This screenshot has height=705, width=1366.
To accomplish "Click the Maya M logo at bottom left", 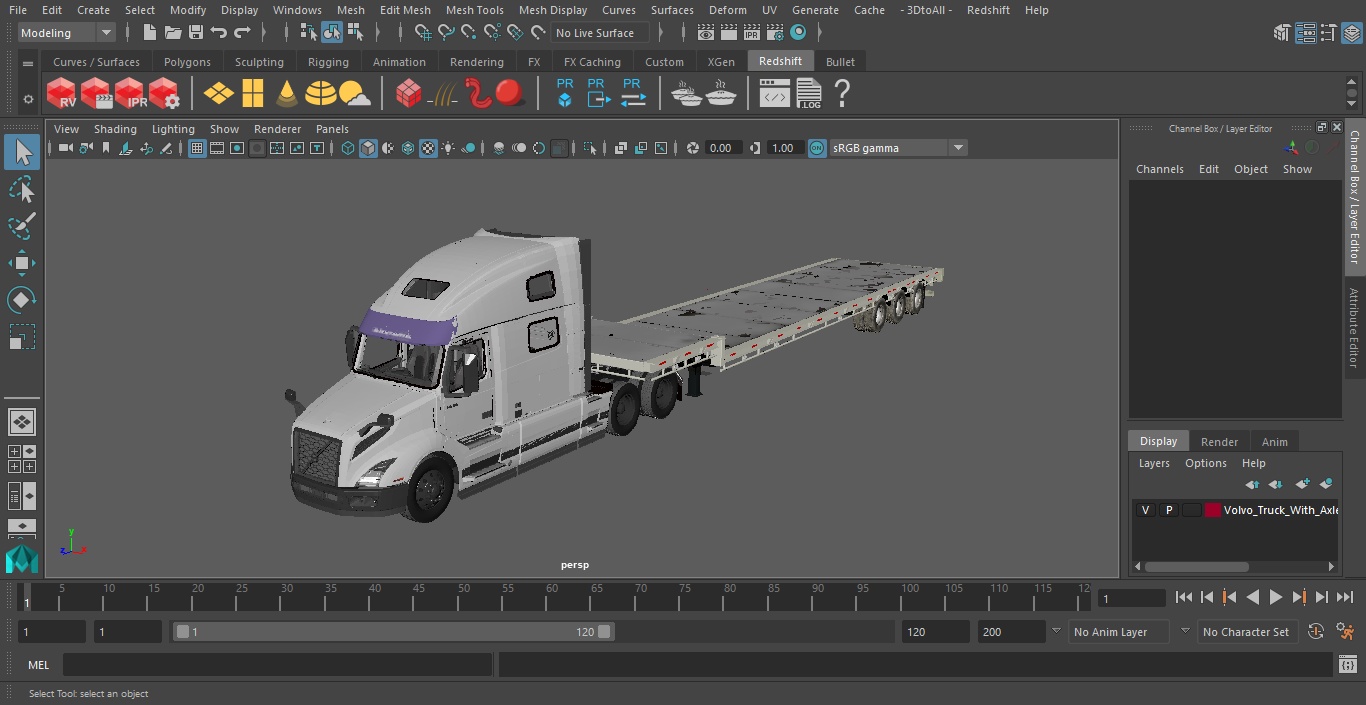I will click(x=21, y=558).
